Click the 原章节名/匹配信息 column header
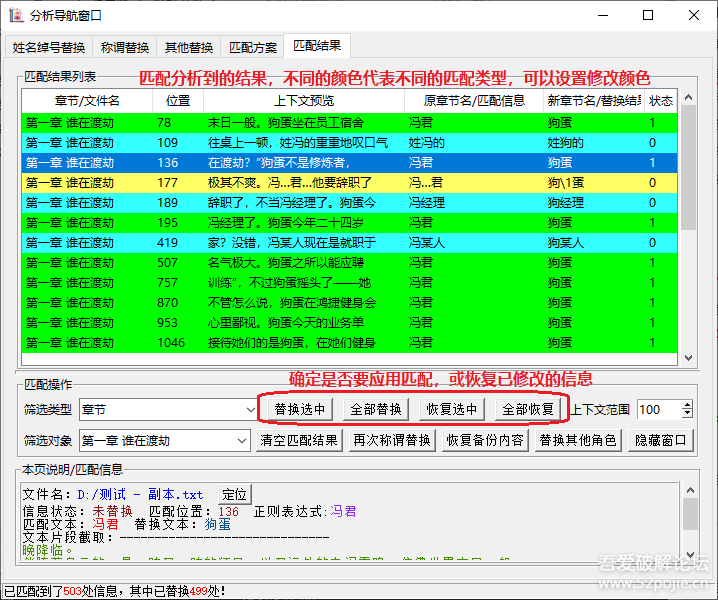The width and height of the screenshot is (718, 600). click(x=474, y=101)
